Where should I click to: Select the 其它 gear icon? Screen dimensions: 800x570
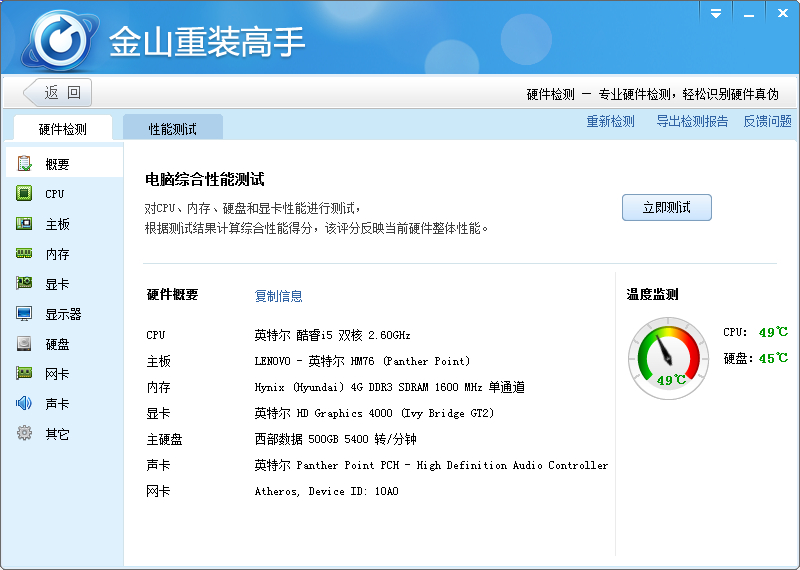coord(24,433)
